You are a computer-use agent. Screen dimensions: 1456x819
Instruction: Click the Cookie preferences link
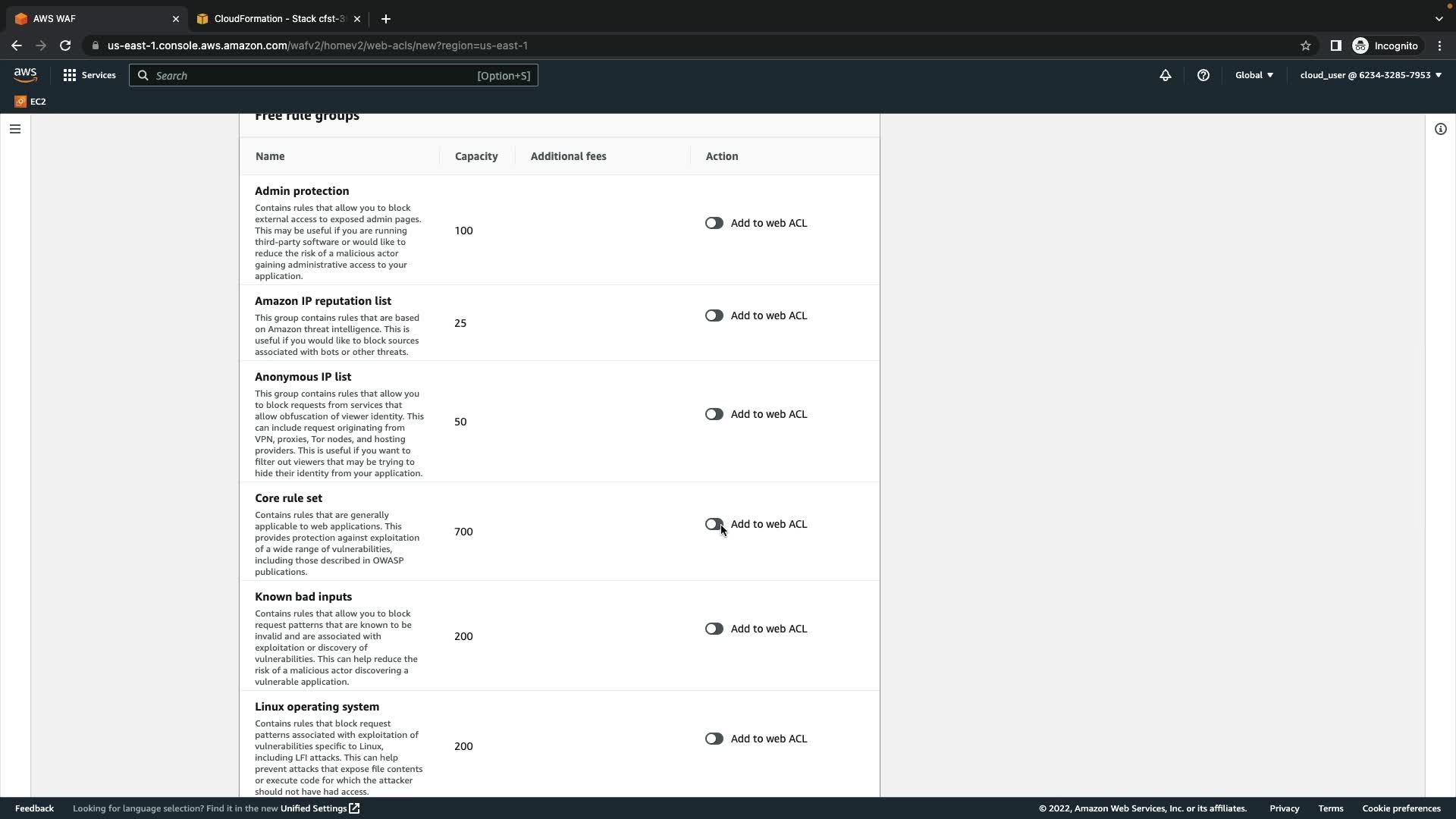click(x=1401, y=808)
